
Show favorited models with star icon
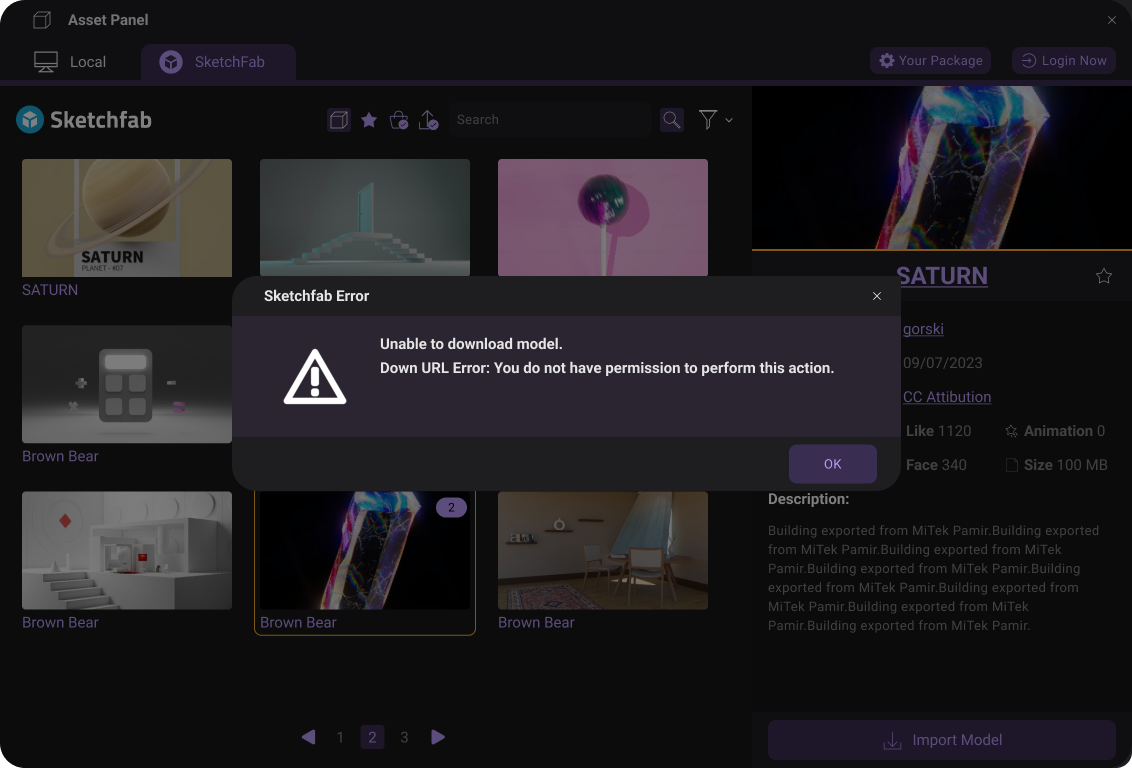pyautogui.click(x=369, y=120)
